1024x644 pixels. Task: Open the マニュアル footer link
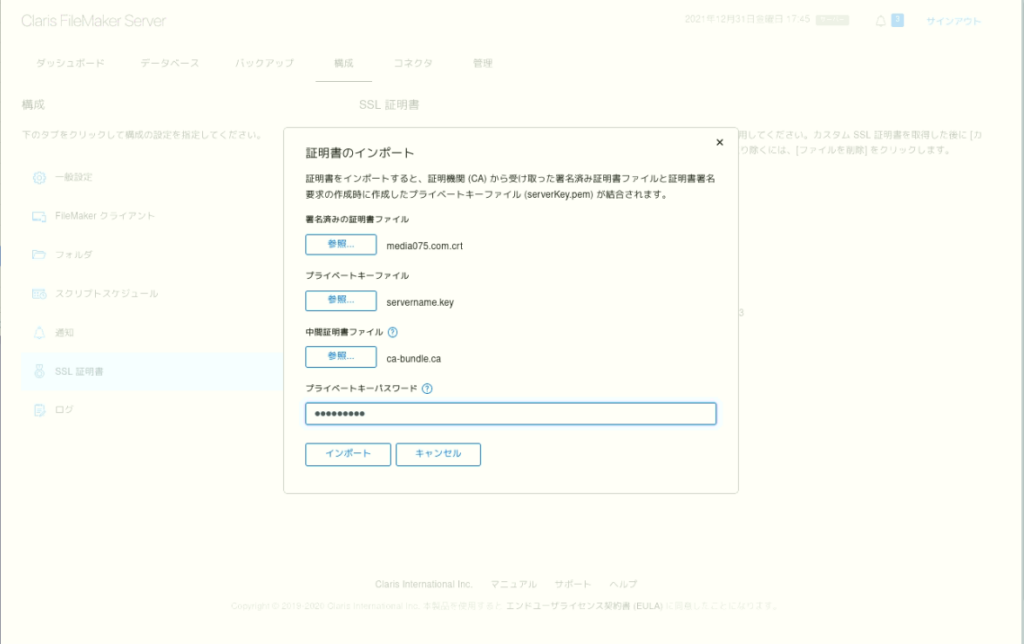[x=513, y=584]
